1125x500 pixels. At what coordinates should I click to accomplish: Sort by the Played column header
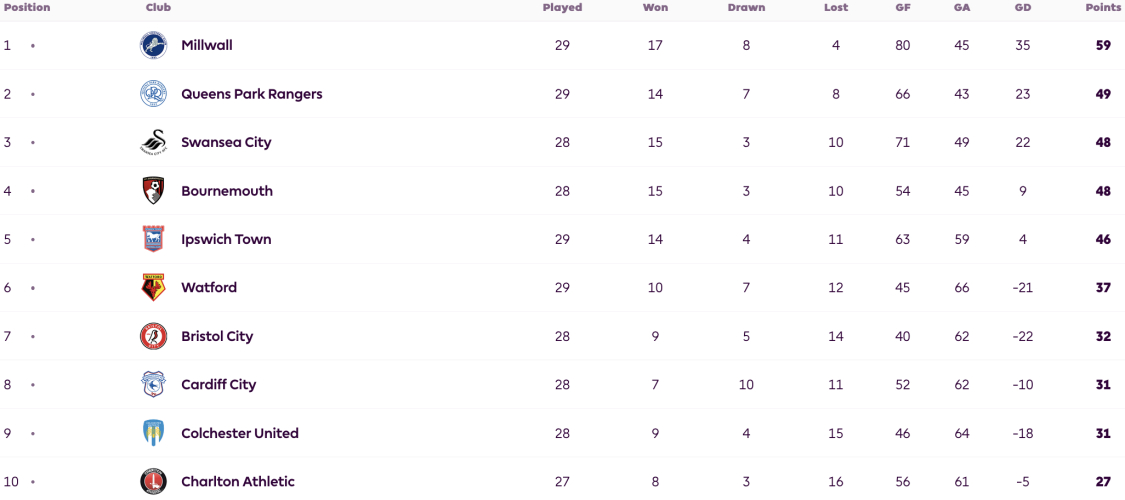(x=562, y=8)
